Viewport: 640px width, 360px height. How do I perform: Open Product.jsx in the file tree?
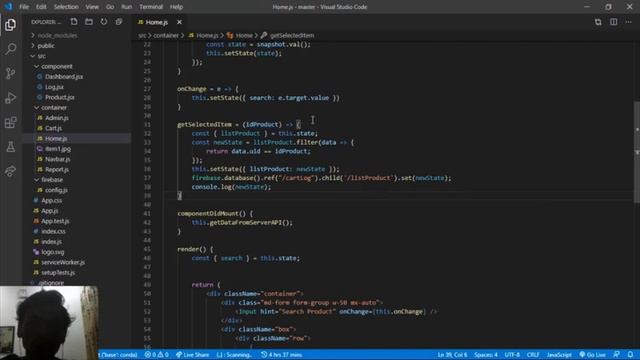(60, 97)
